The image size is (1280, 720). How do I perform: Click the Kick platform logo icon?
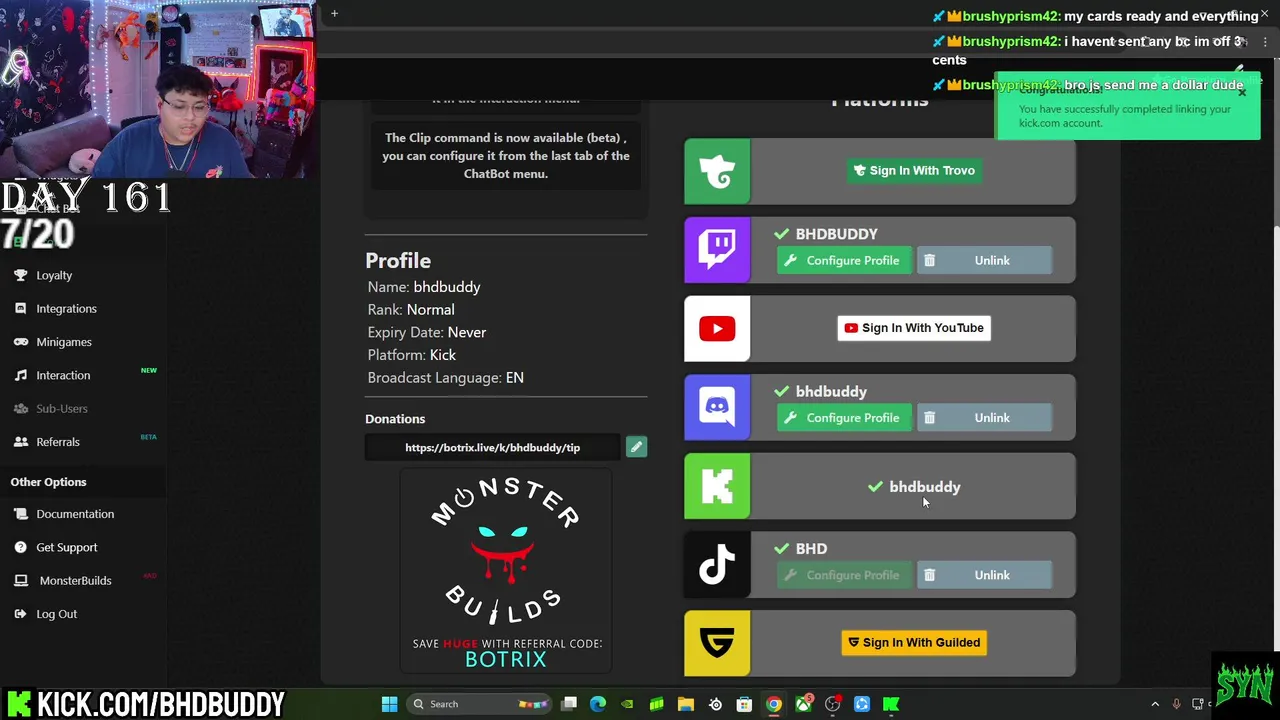(717, 486)
